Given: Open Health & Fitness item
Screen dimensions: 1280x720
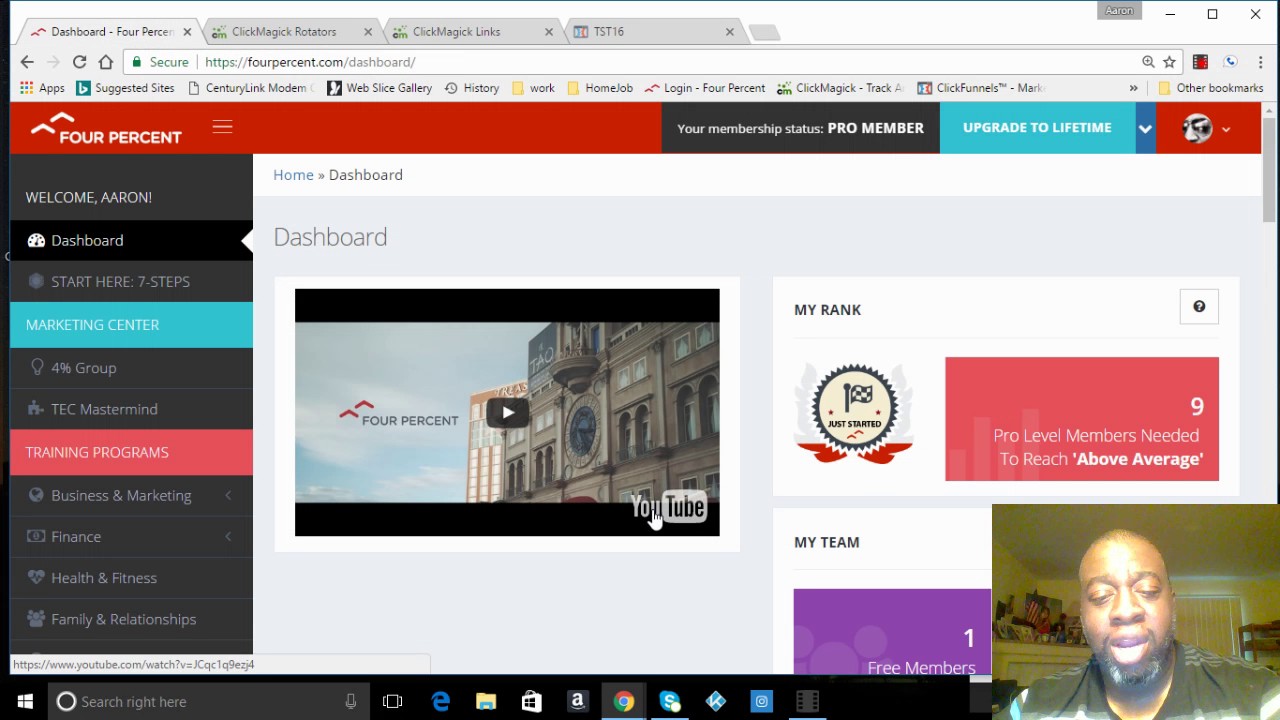Looking at the screenshot, I should point(131,578).
